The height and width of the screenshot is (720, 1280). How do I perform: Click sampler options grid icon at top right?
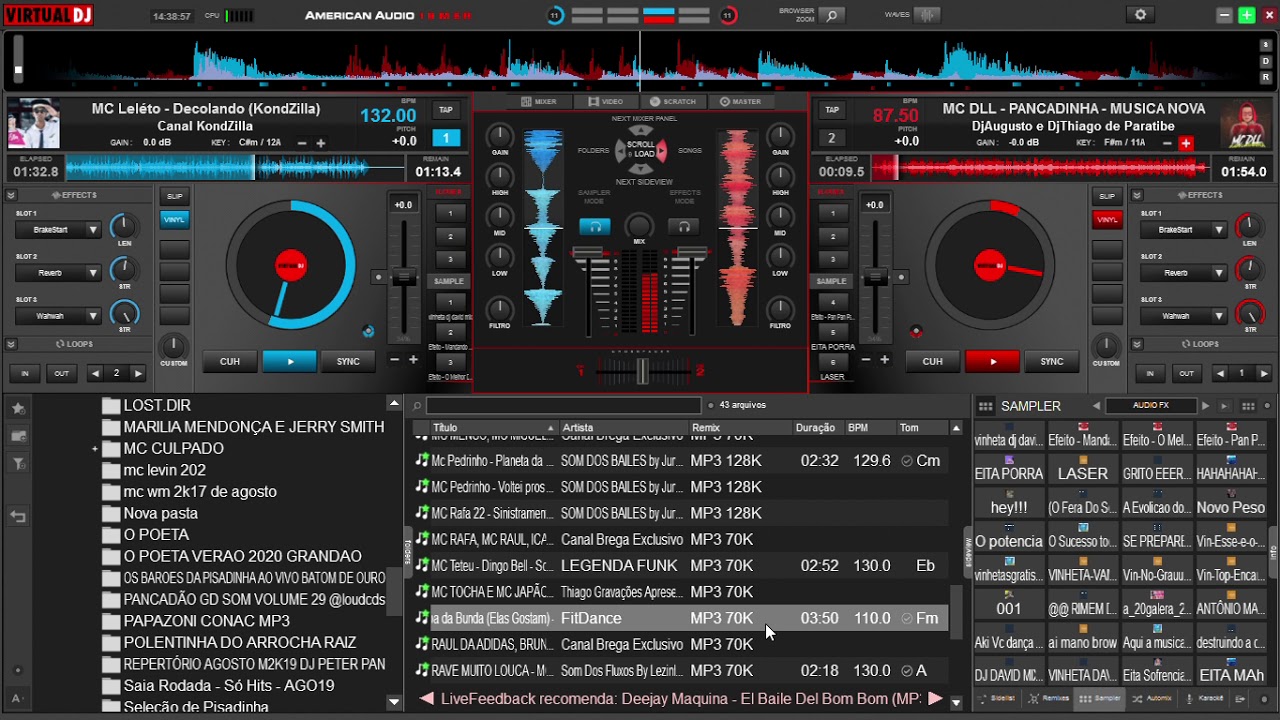pos(1248,406)
